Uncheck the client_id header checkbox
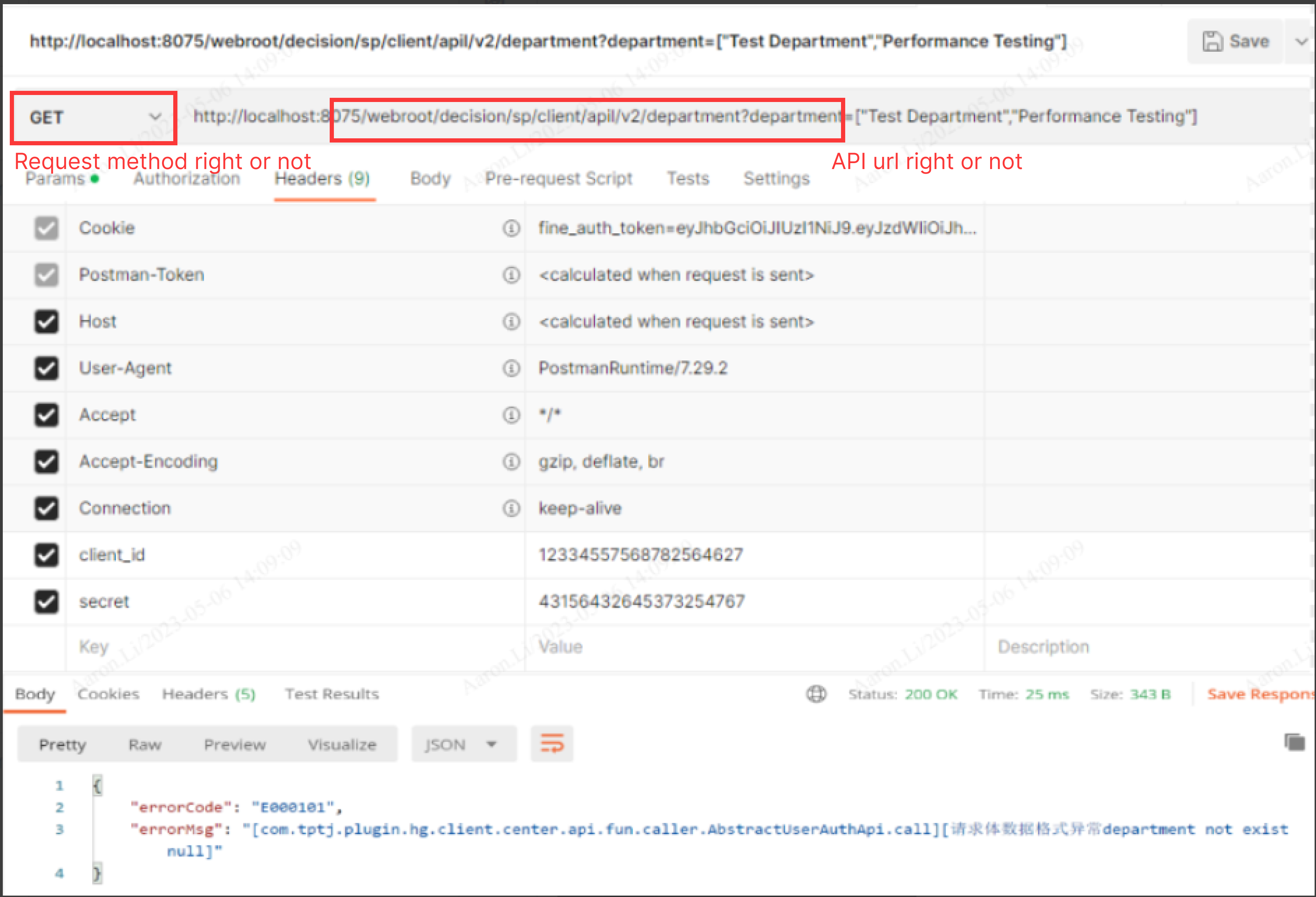The width and height of the screenshot is (1316, 897). (x=46, y=555)
